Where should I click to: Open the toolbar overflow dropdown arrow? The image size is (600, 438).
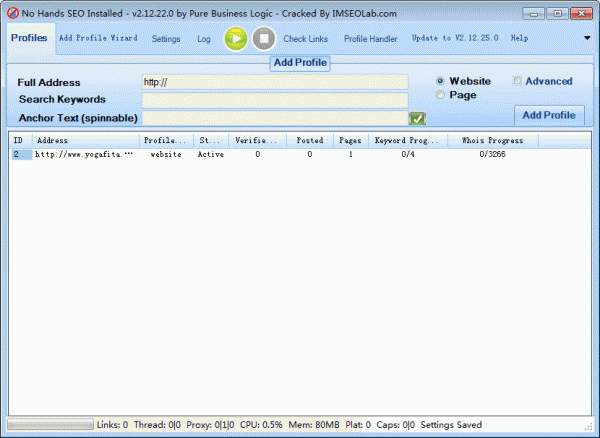587,38
